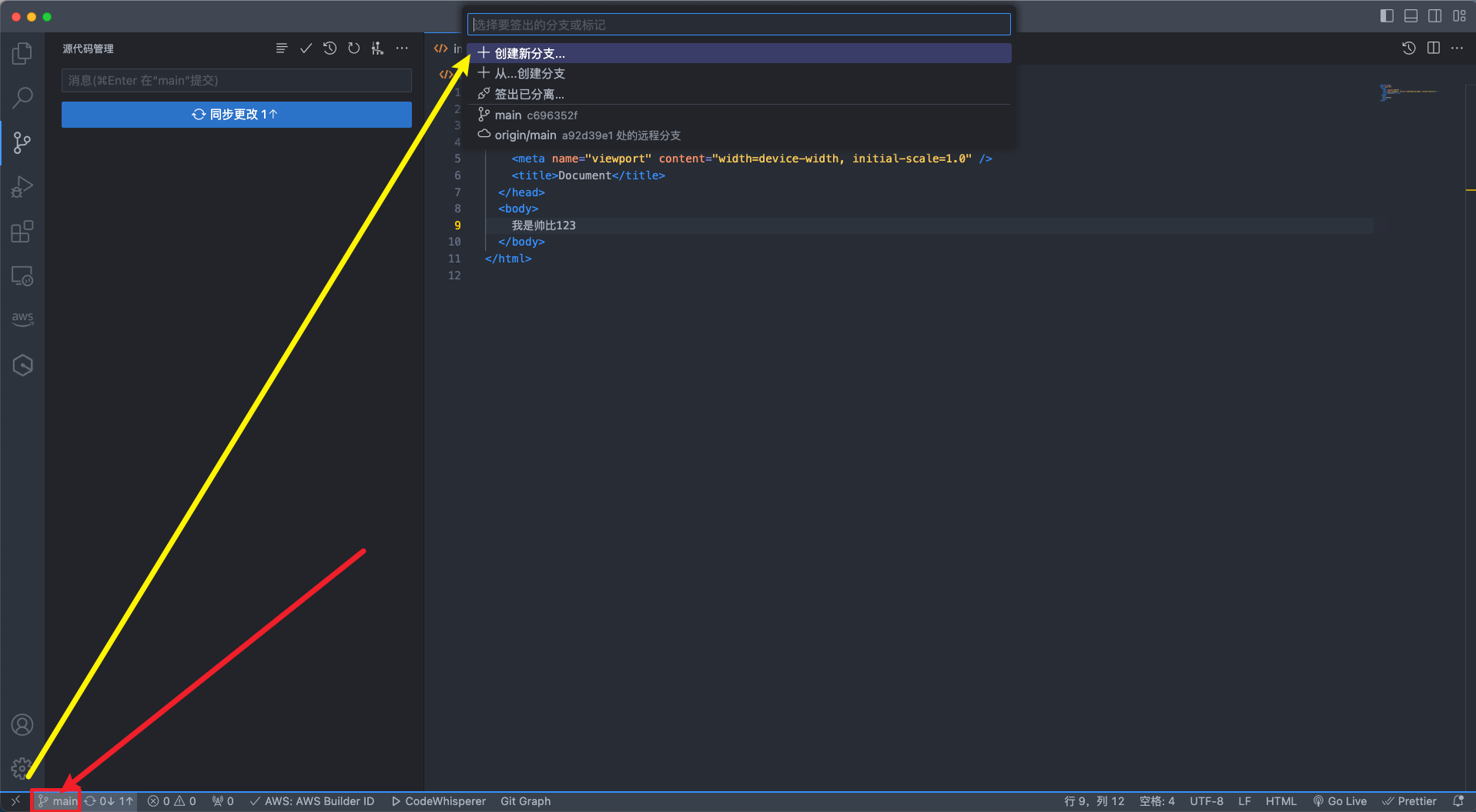This screenshot has height=812, width=1476.
Task: Click the history clock icon in source control header
Action: click(x=330, y=48)
